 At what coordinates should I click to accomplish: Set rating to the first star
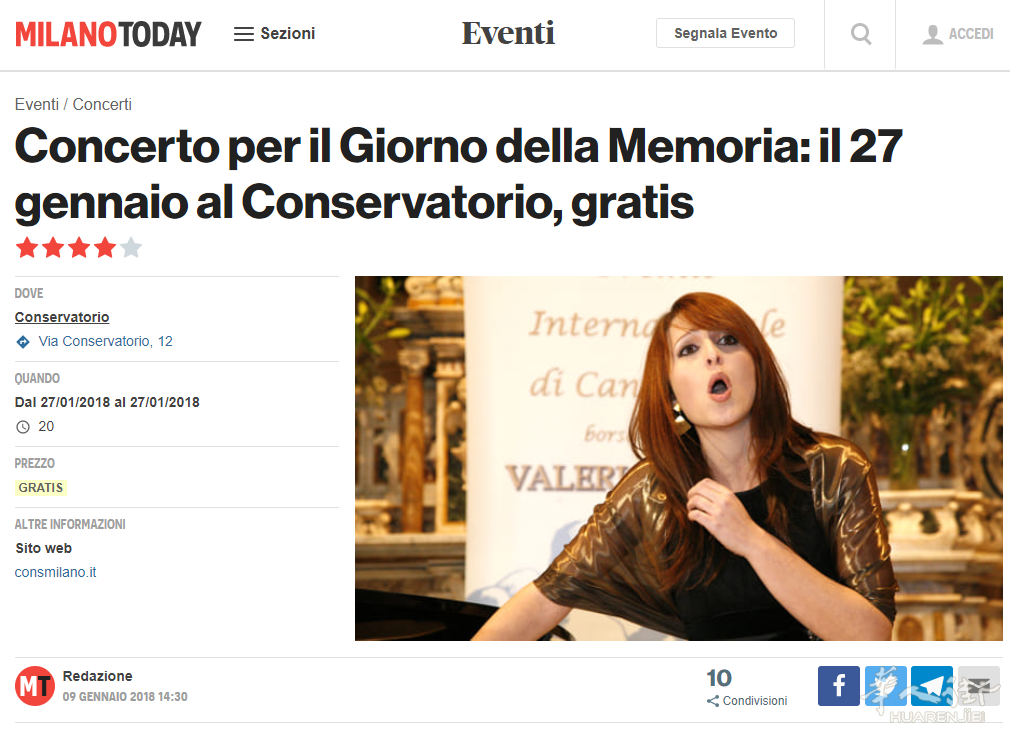point(27,247)
